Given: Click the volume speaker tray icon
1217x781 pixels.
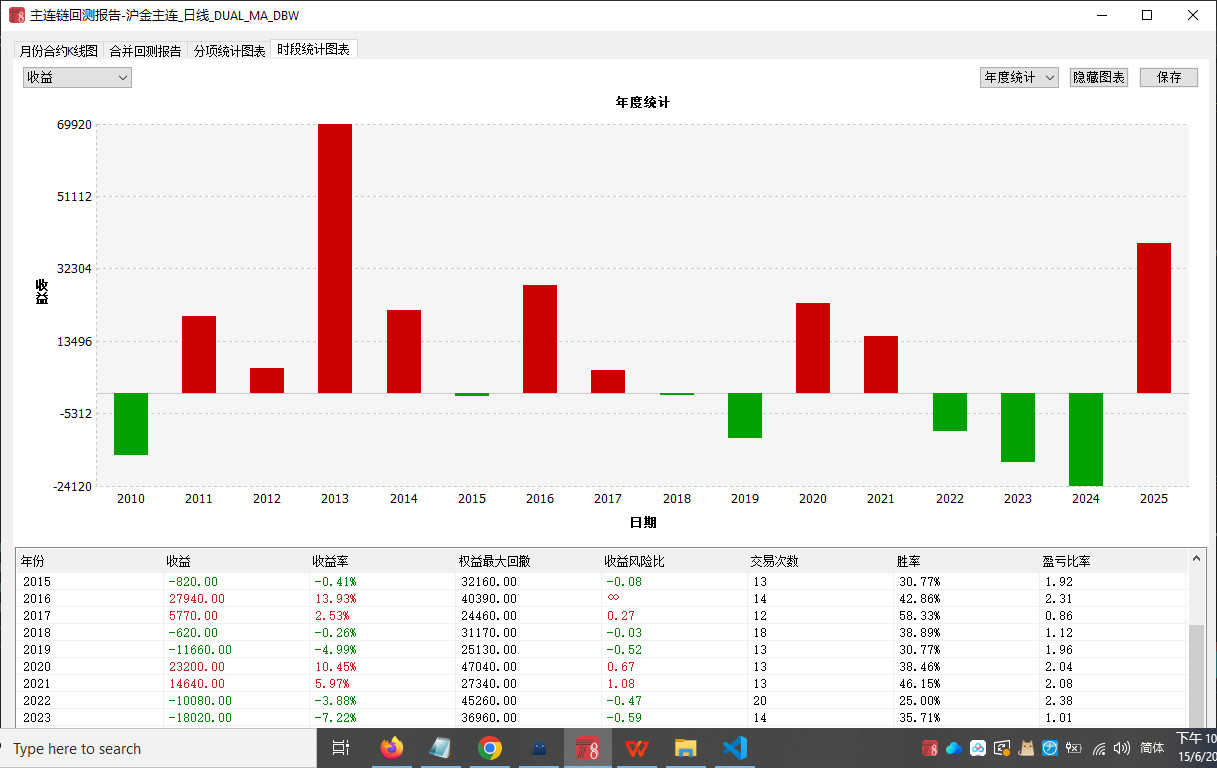Looking at the screenshot, I should point(1121,748).
